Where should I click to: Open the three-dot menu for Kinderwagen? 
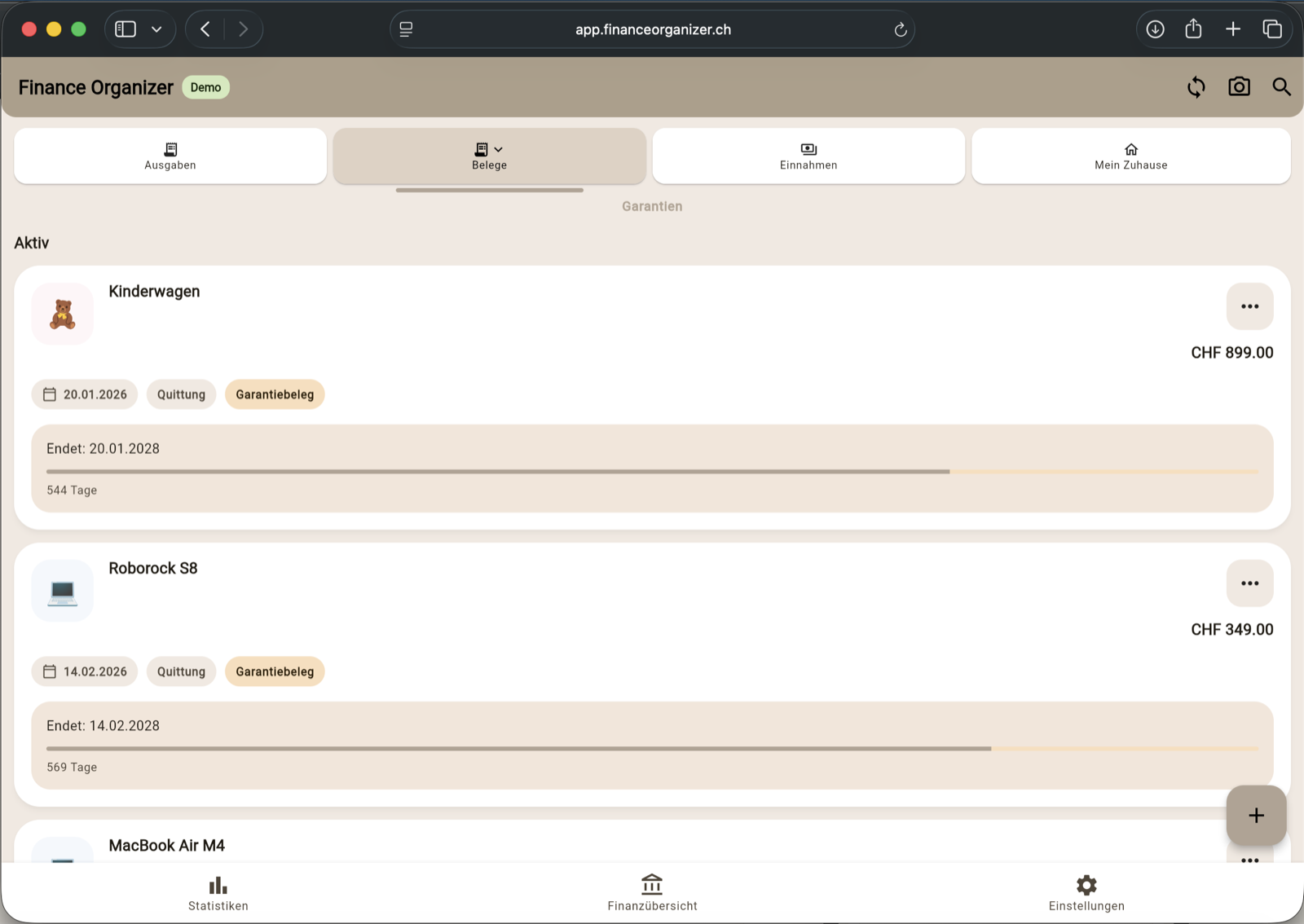click(x=1249, y=306)
